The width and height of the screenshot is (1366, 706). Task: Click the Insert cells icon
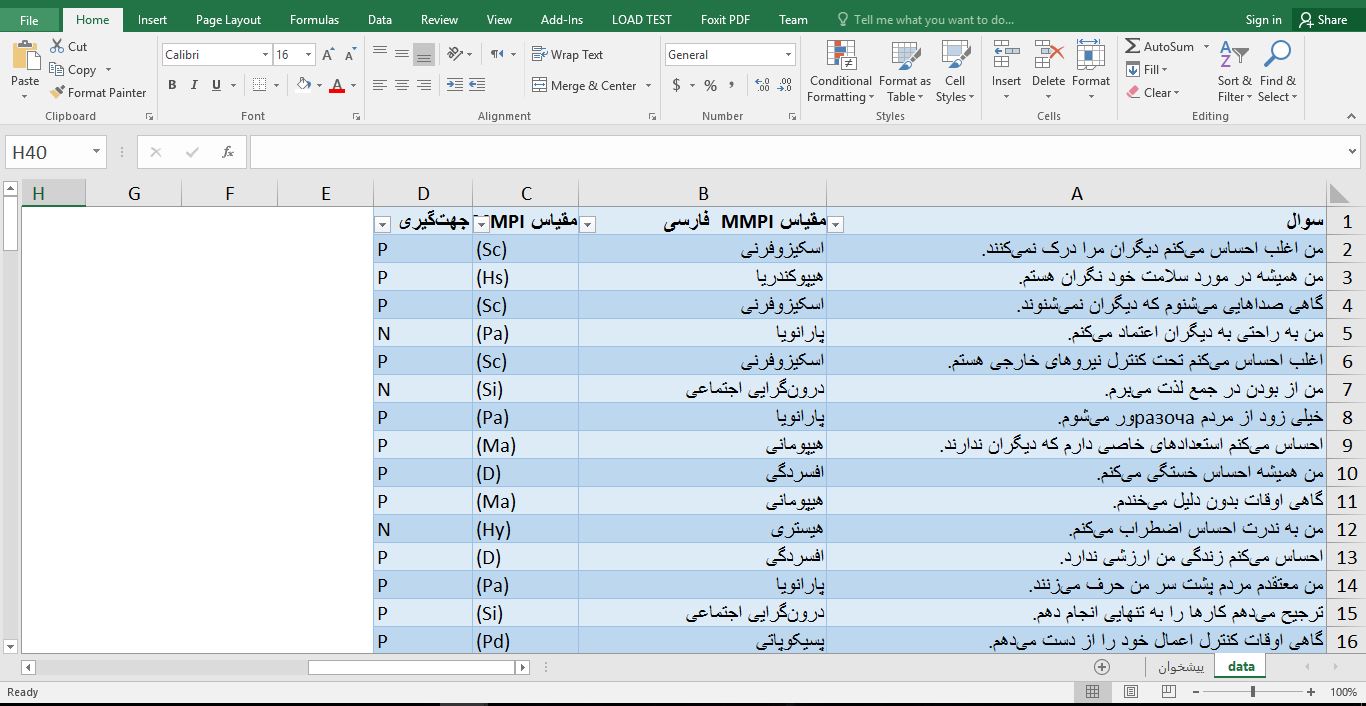[1006, 56]
